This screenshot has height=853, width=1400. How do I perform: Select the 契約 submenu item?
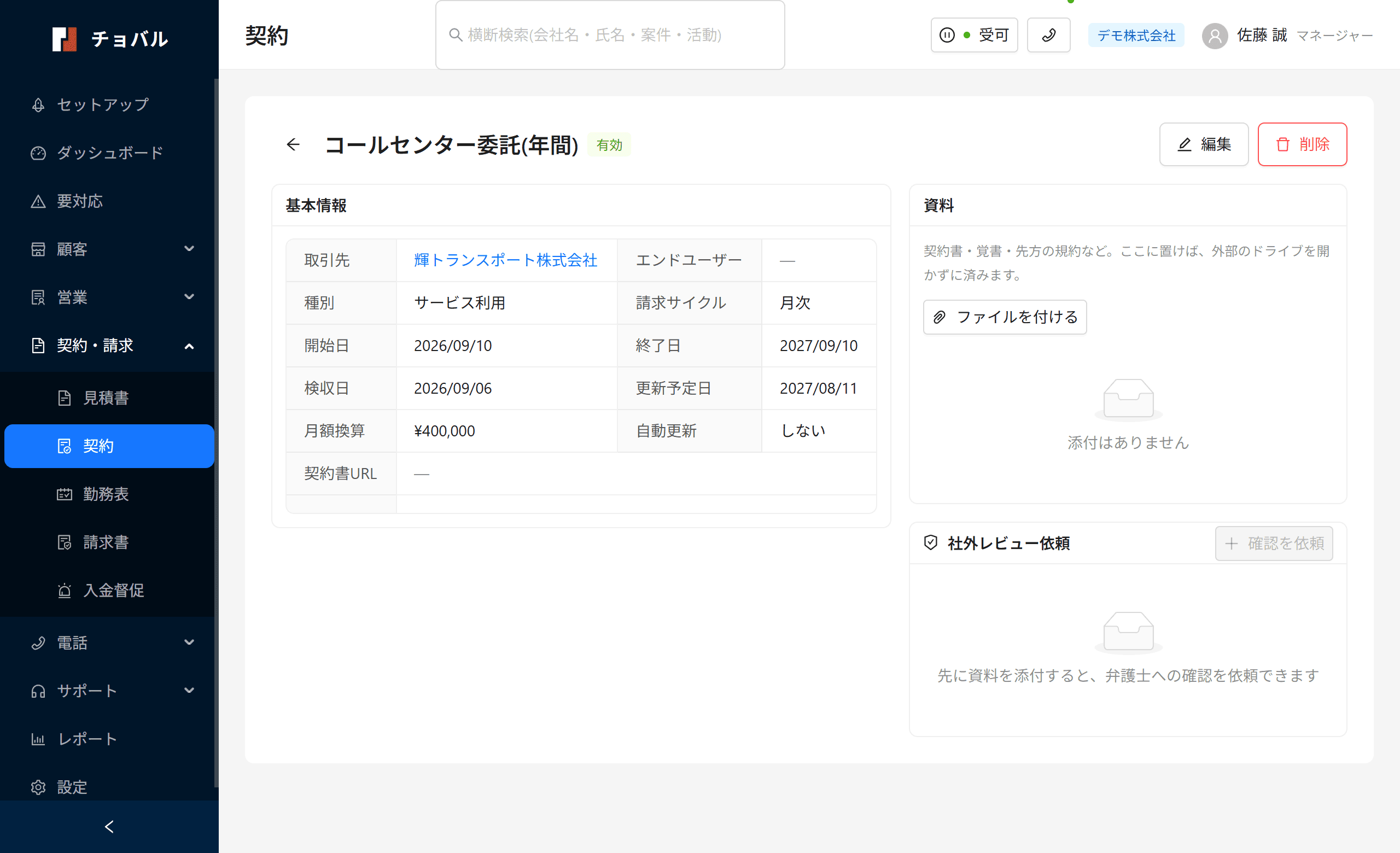tap(109, 446)
